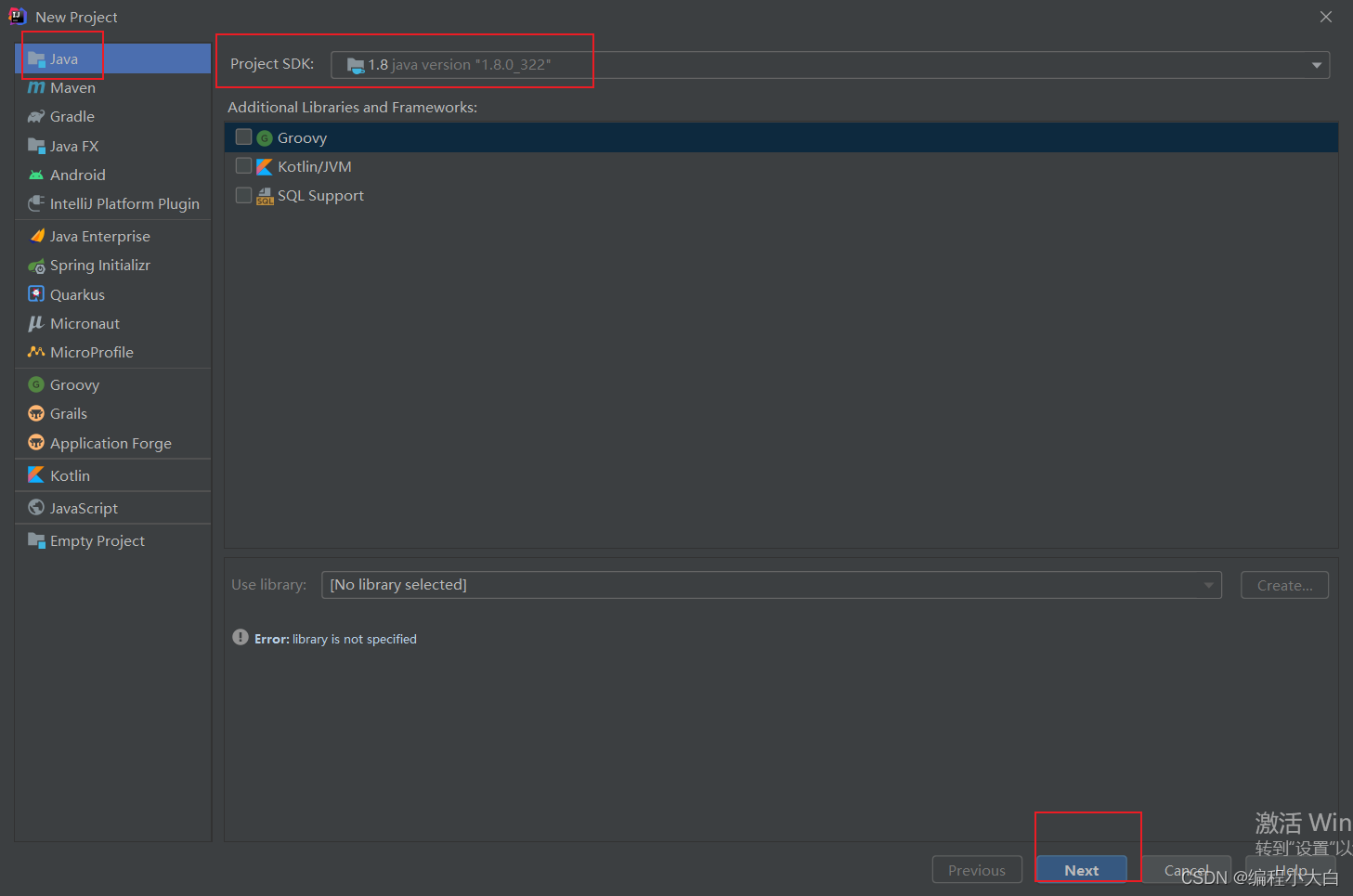Image resolution: width=1353 pixels, height=896 pixels.
Task: Click the Kotlin/JVM framework icon
Action: tap(265, 167)
